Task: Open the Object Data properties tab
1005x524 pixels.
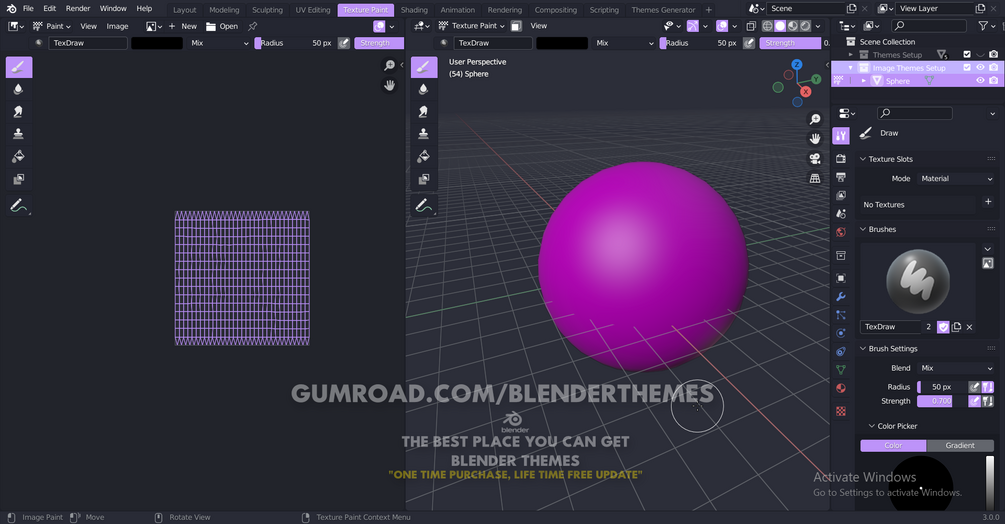Action: [x=841, y=370]
